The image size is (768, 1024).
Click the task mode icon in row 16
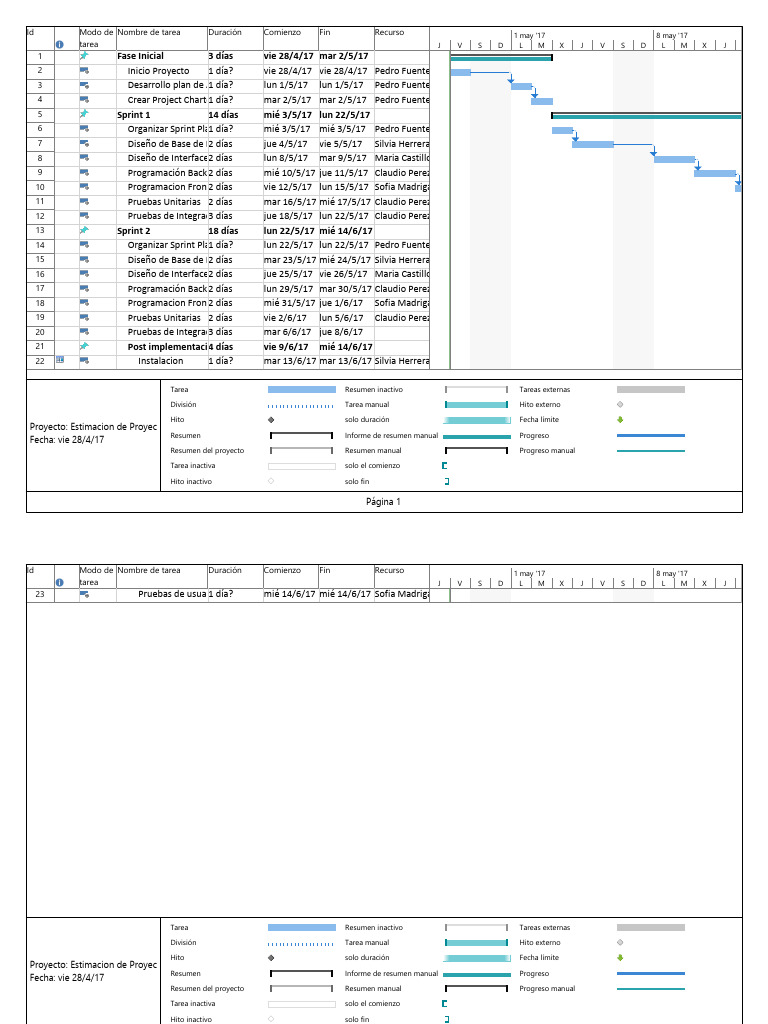84,274
